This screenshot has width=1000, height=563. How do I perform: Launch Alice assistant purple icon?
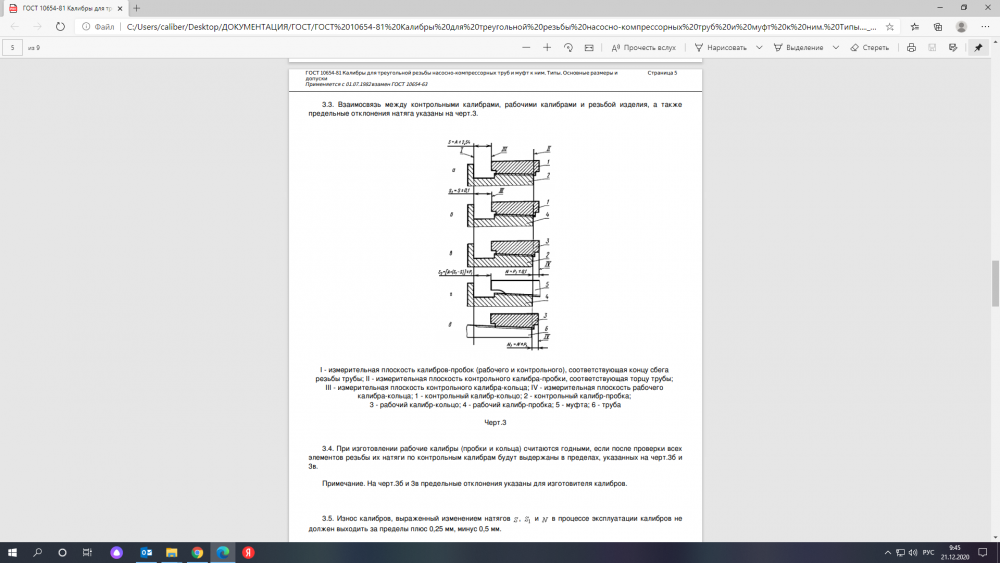coord(116,553)
